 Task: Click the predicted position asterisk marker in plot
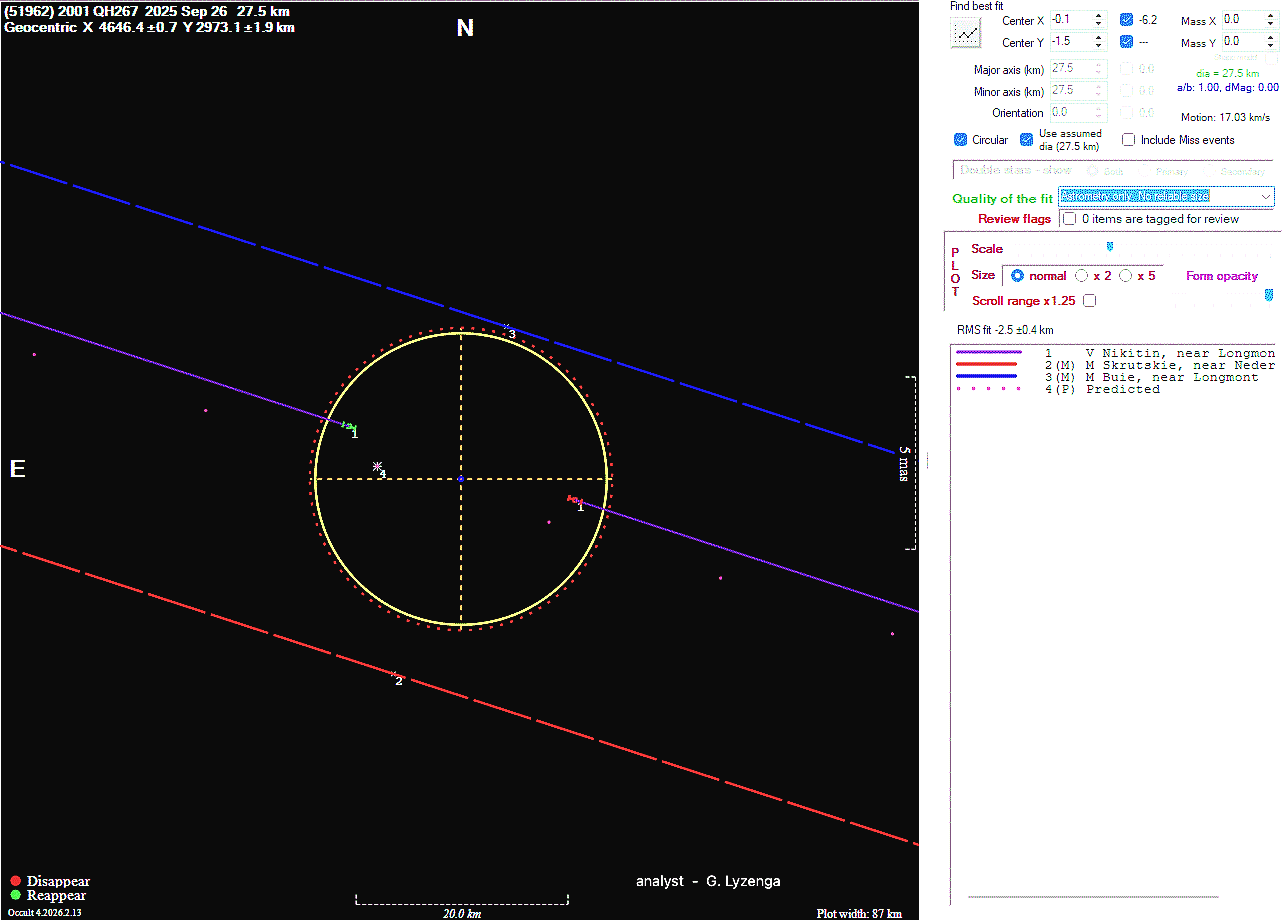click(377, 466)
